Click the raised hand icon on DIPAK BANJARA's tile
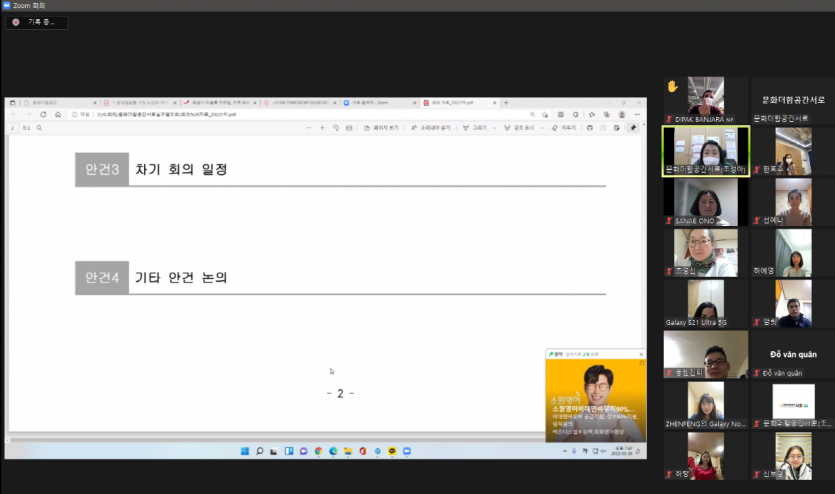The height and width of the screenshot is (494, 835). [x=673, y=87]
